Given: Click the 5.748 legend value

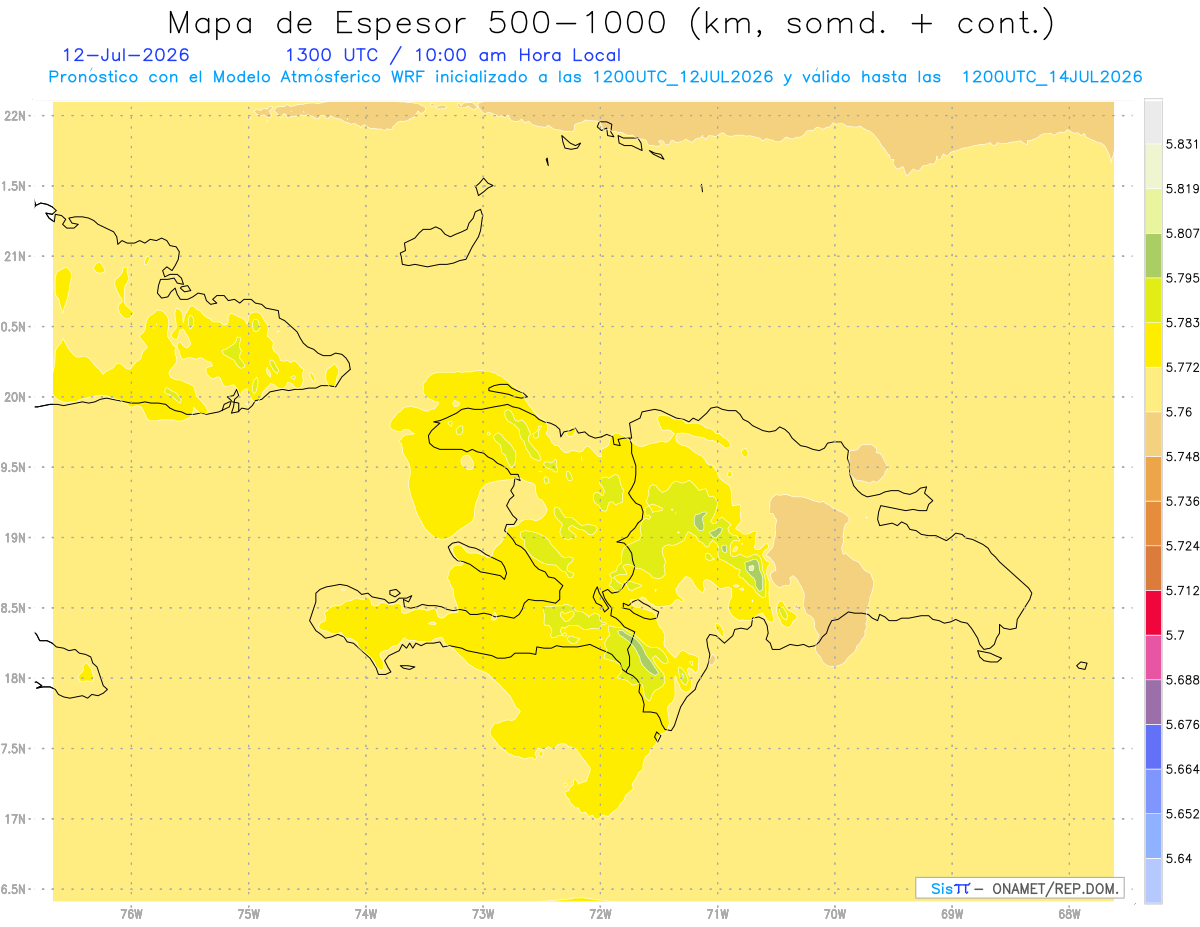Looking at the screenshot, I should (x=1182, y=457).
